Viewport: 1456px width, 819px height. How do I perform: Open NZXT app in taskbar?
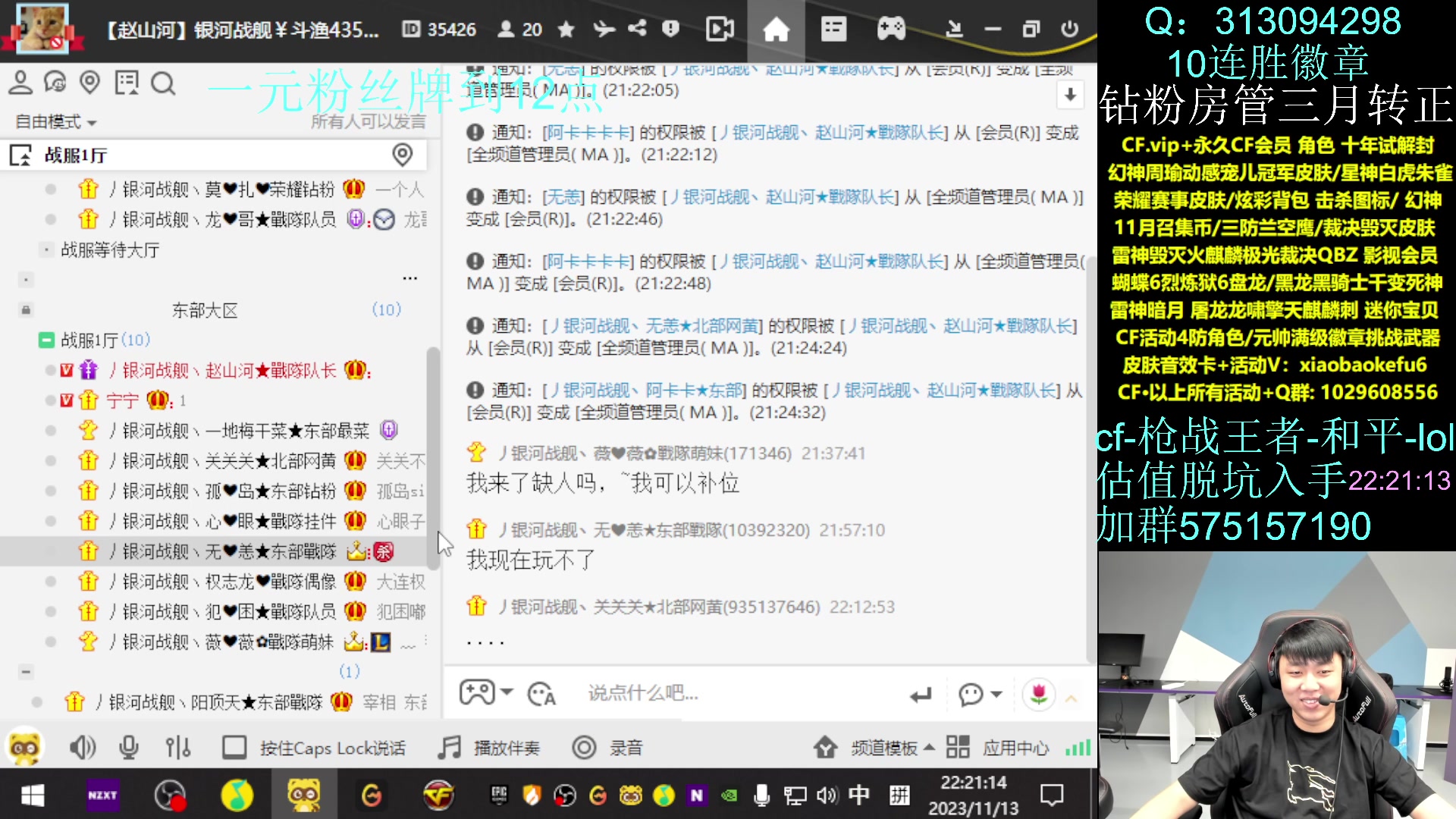point(102,795)
